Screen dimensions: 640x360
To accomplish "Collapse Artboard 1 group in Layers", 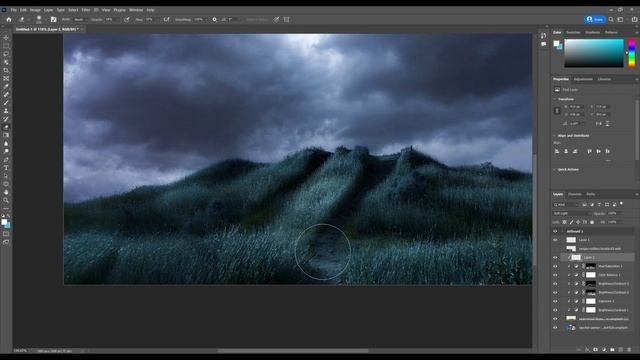I will 562,231.
